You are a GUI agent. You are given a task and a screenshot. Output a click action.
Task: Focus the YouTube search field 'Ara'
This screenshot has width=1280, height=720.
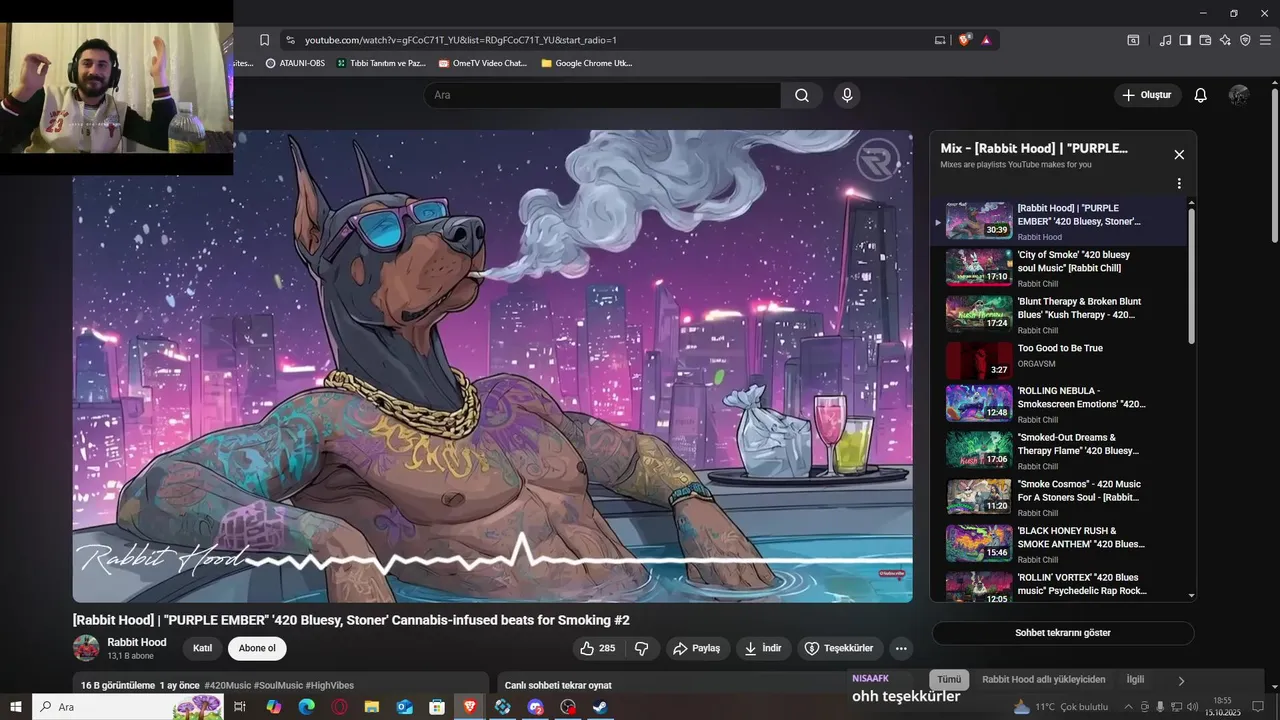pos(602,95)
